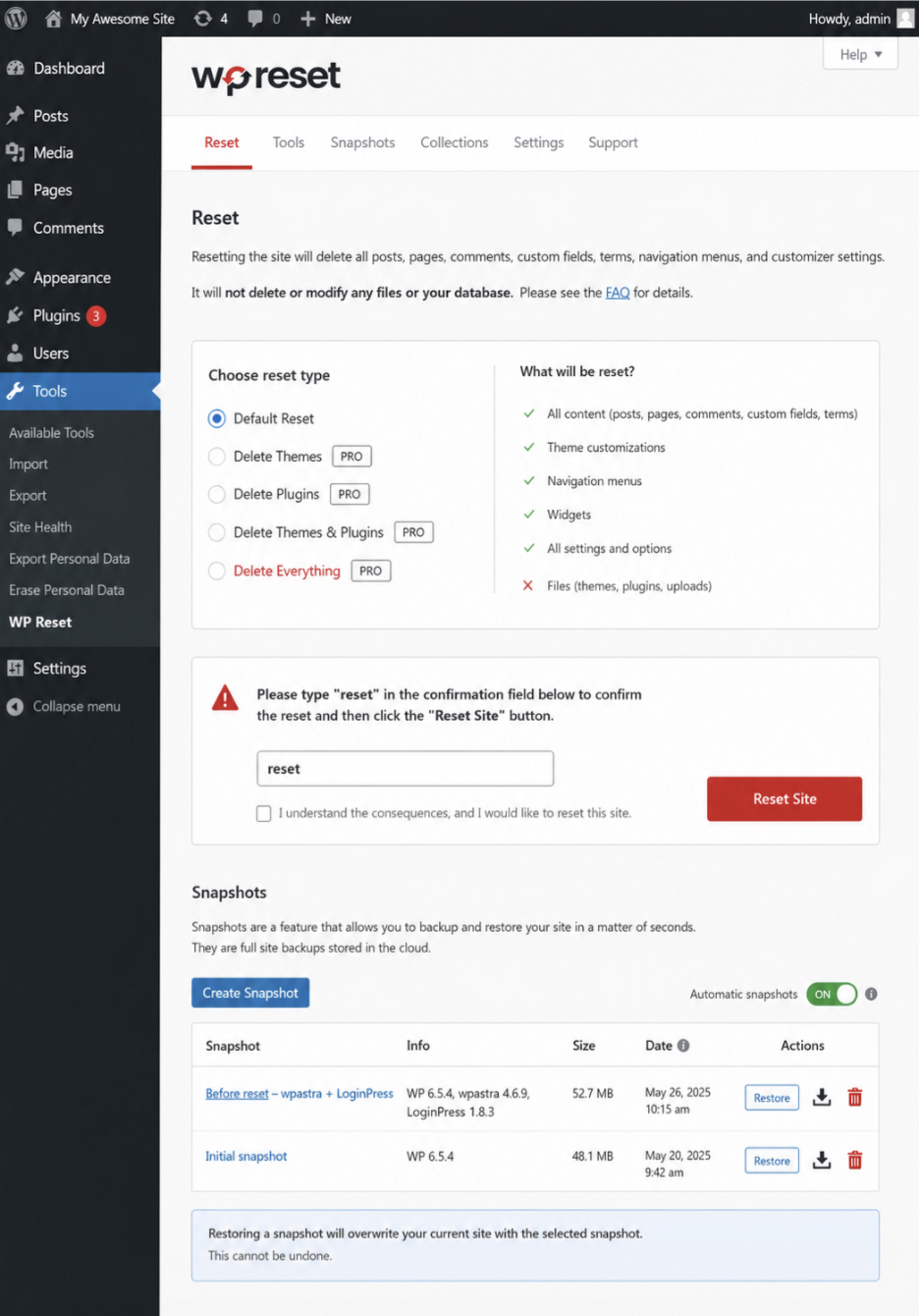
Task: Select Delete Themes & Plugins radio option
Action: tap(217, 532)
